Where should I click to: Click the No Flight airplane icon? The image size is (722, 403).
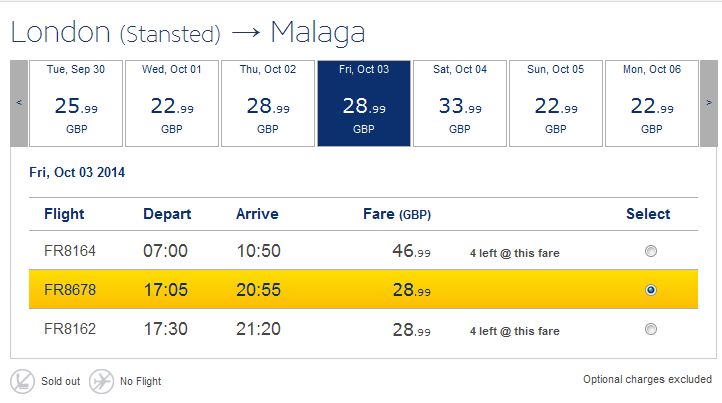tap(101, 381)
